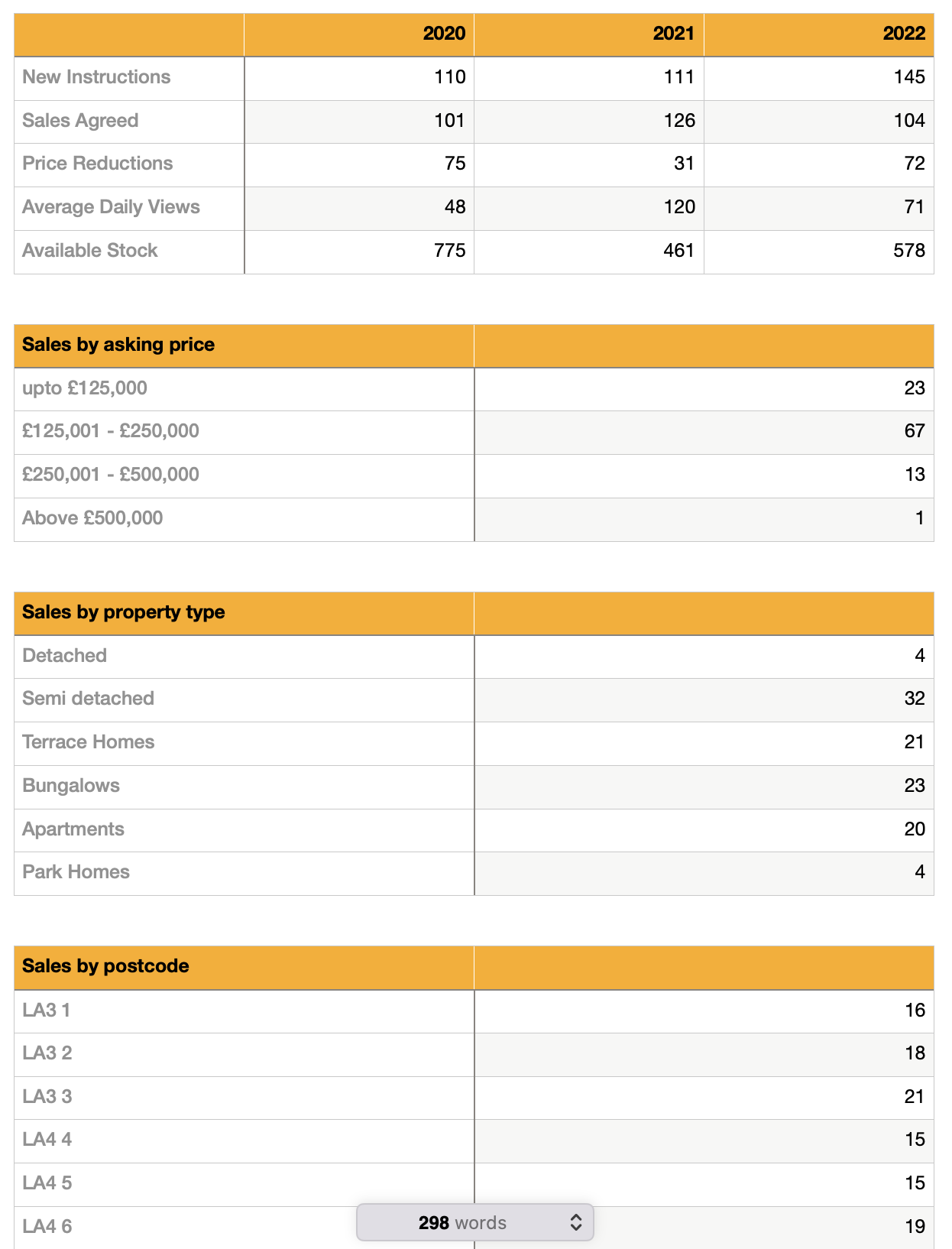
Task: Select the Above £500,000 row label
Action: (92, 518)
